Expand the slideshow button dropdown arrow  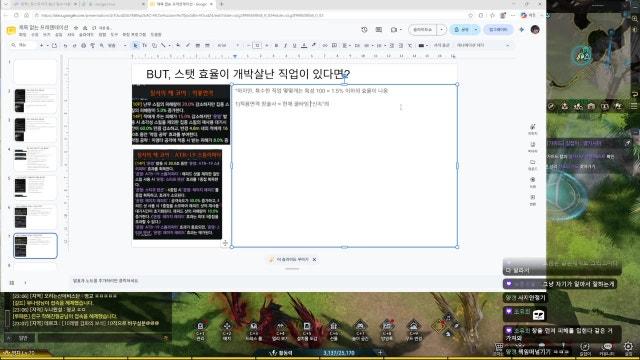[442, 30]
